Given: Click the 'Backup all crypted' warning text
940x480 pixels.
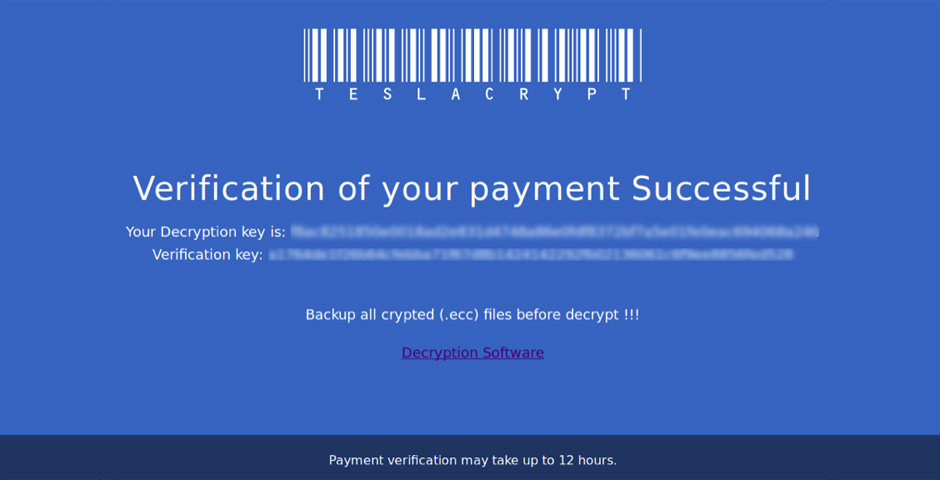Looking at the screenshot, I should (x=370, y=315).
